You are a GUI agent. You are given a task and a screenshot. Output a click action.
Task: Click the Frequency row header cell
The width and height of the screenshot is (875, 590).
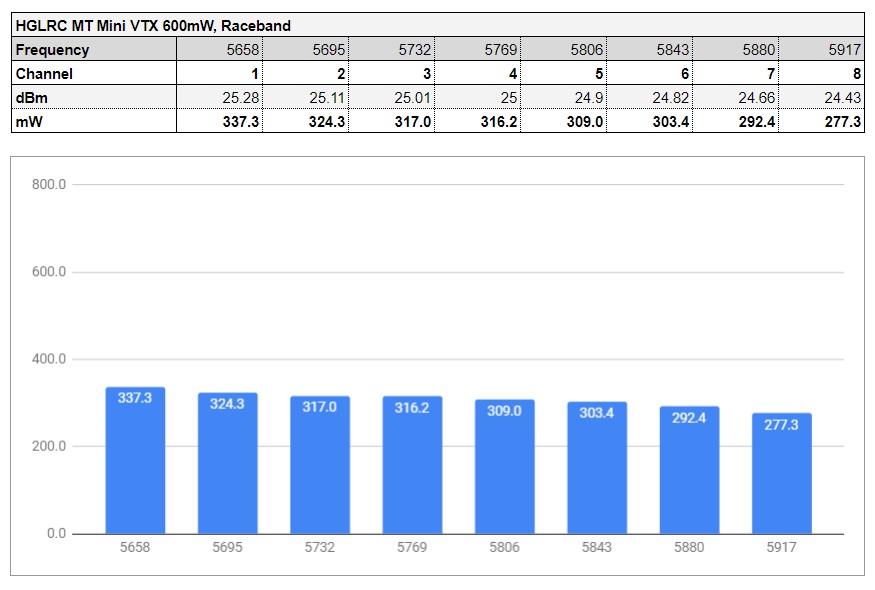[x=94, y=49]
